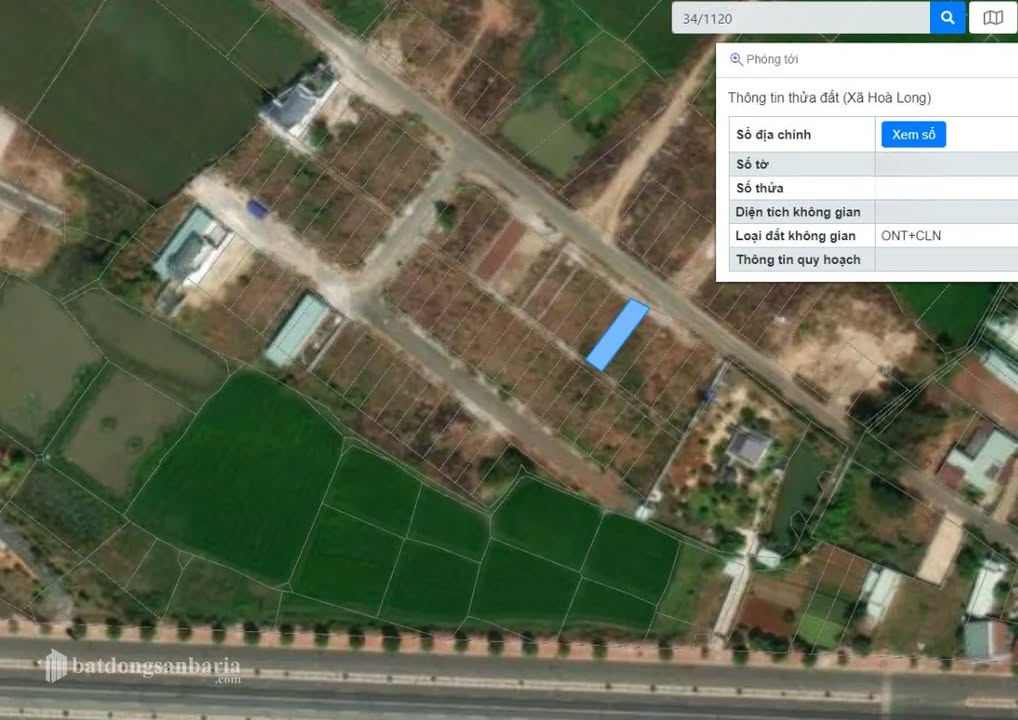
Task: Click the blue magnifier search button
Action: point(947,17)
